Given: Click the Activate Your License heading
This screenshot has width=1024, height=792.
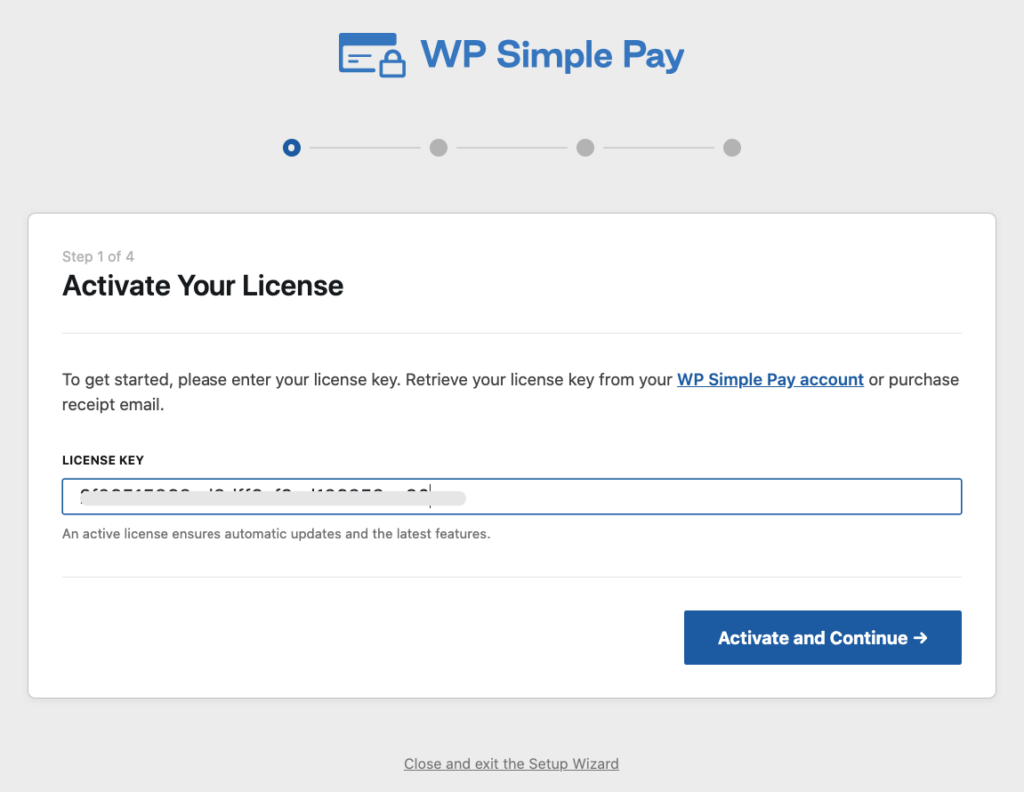Looking at the screenshot, I should (203, 286).
